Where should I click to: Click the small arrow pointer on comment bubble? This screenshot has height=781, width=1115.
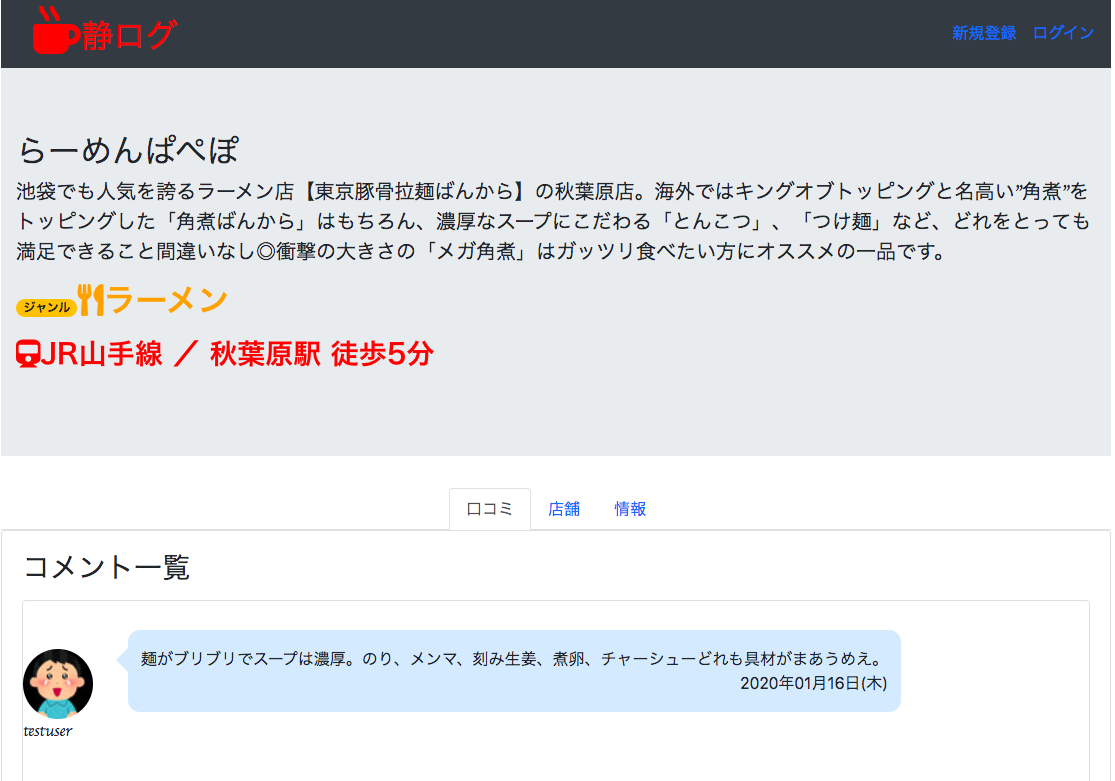(x=123, y=659)
